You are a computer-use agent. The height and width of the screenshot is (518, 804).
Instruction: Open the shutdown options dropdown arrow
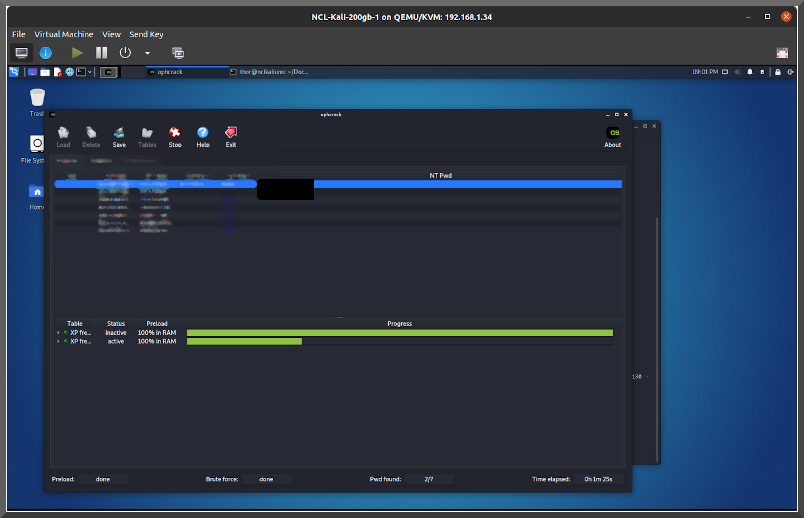(148, 52)
